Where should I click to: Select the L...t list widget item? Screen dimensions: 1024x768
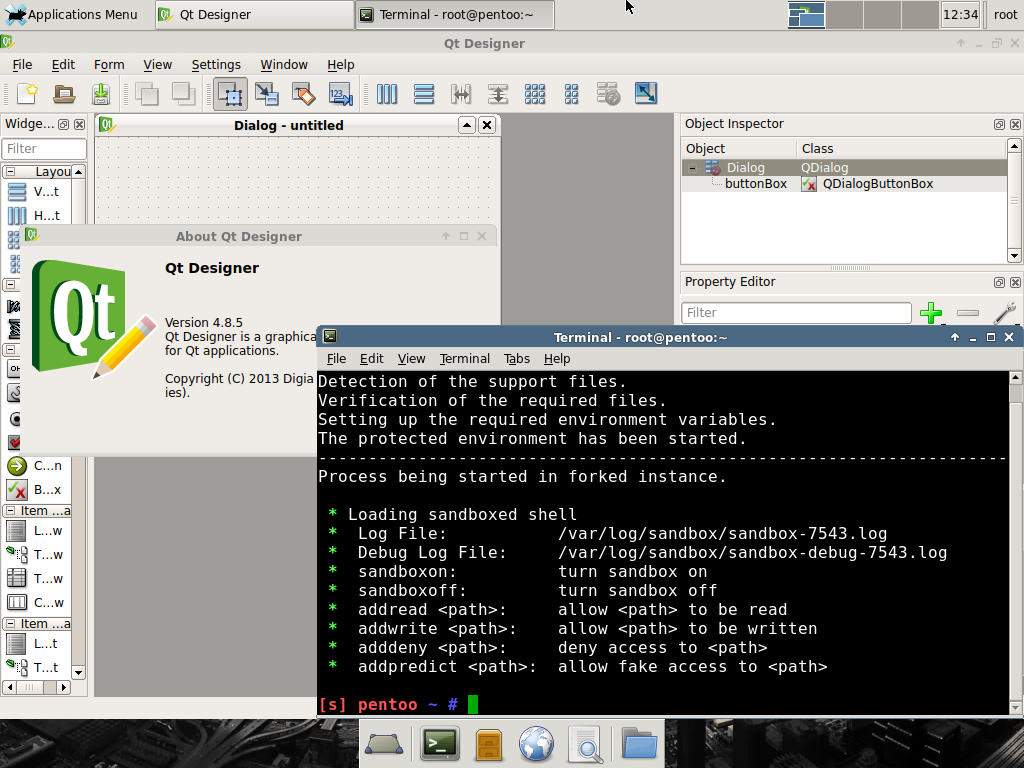[36, 644]
